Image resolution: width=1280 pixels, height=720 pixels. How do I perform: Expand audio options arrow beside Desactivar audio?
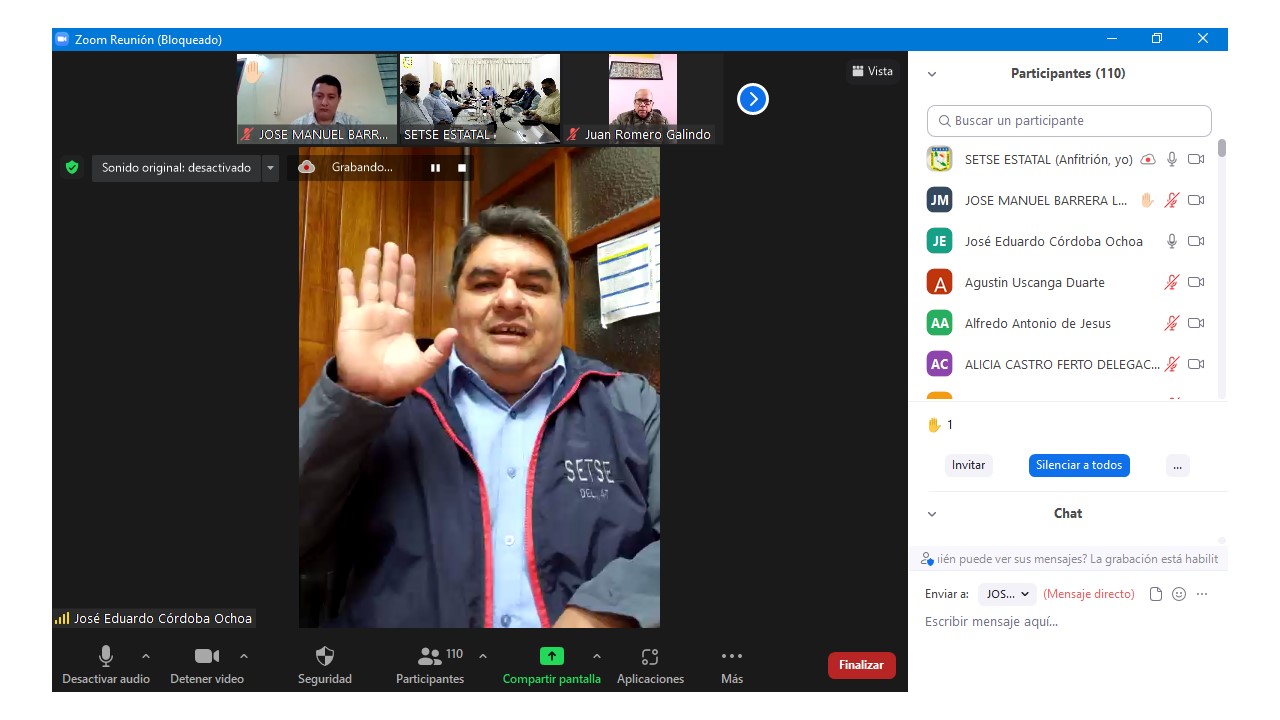coord(146,656)
